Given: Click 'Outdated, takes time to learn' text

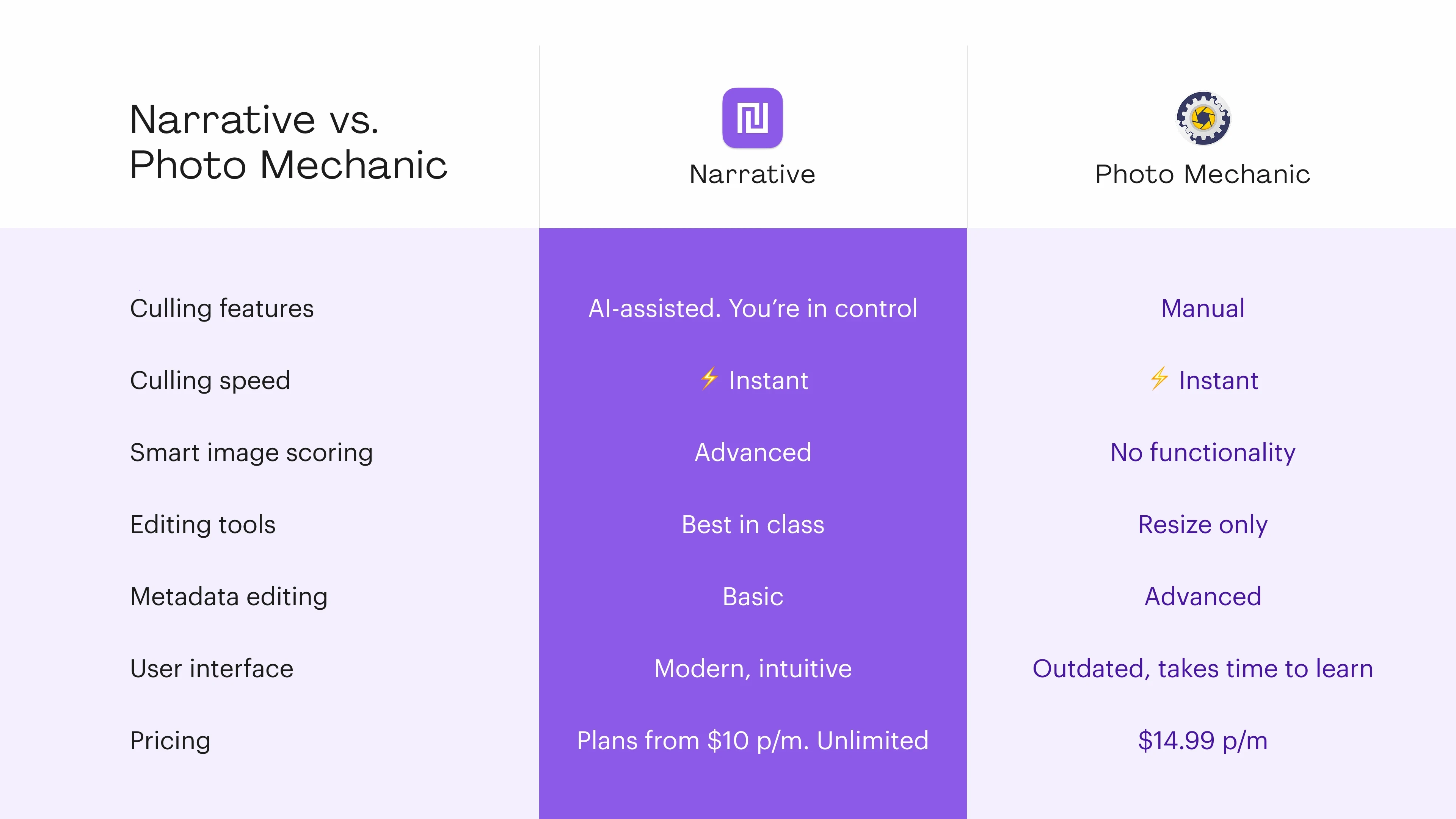Looking at the screenshot, I should [1203, 668].
